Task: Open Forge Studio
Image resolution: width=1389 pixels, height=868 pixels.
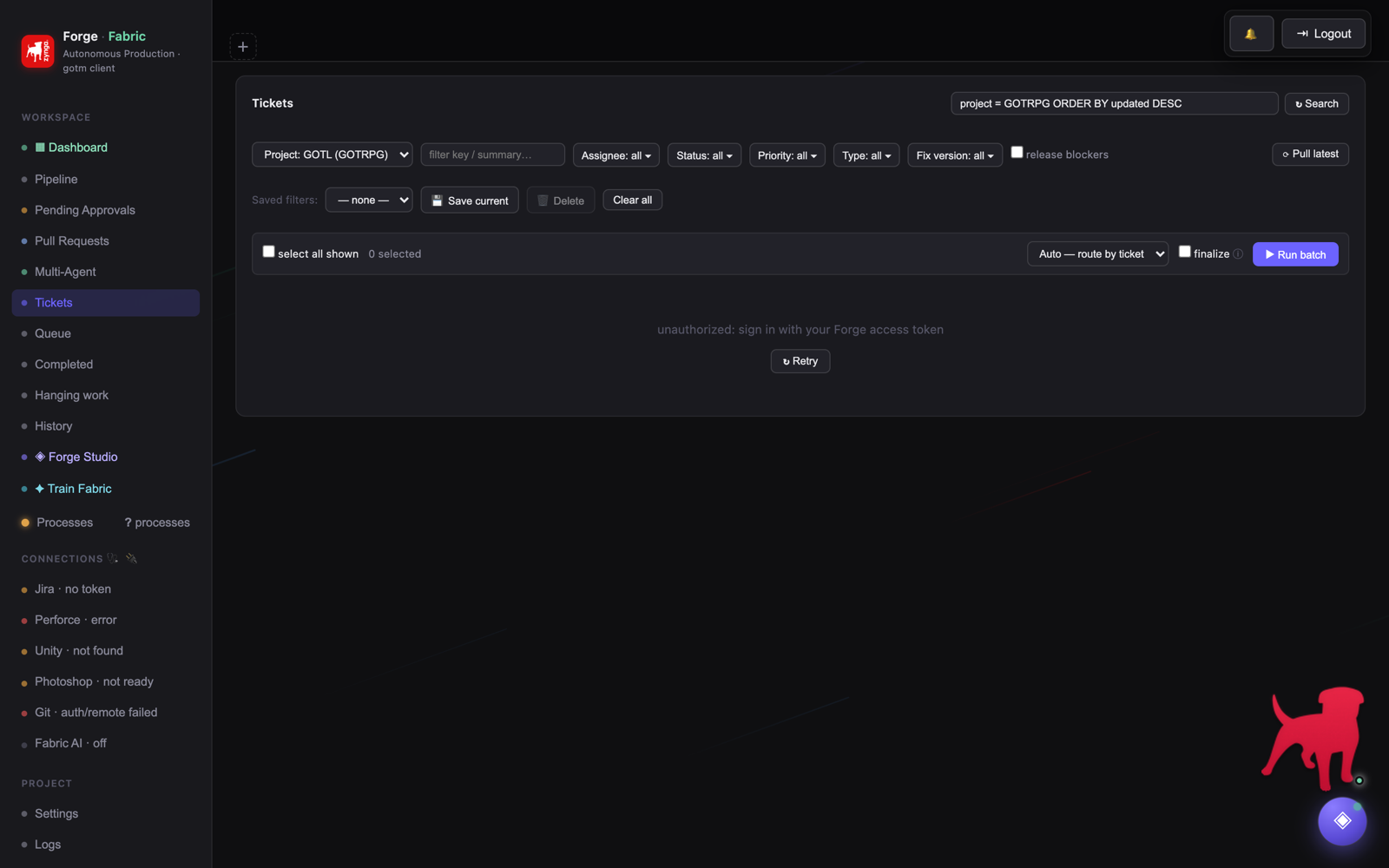Action: 106,457
